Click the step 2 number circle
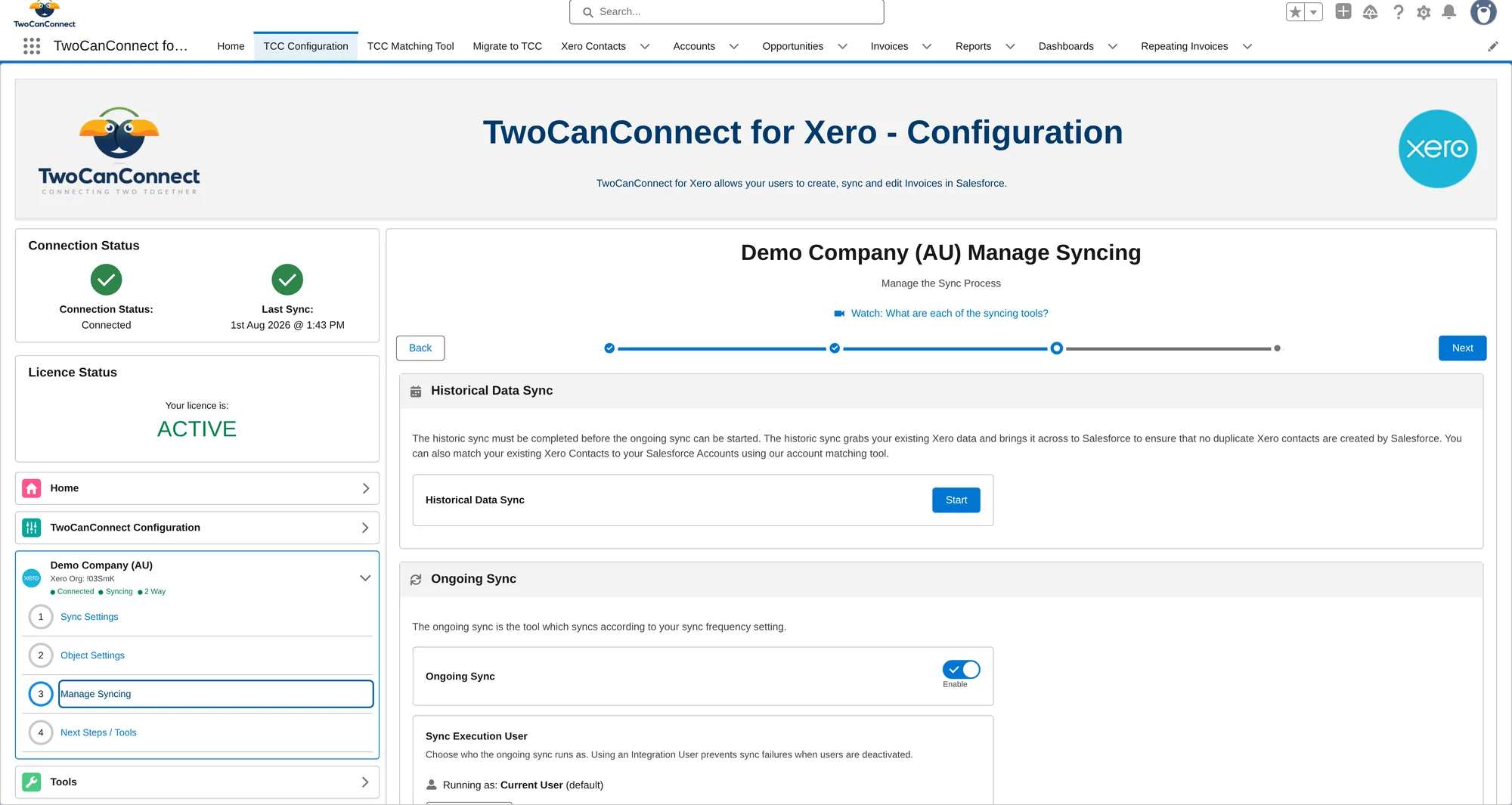 [41, 655]
